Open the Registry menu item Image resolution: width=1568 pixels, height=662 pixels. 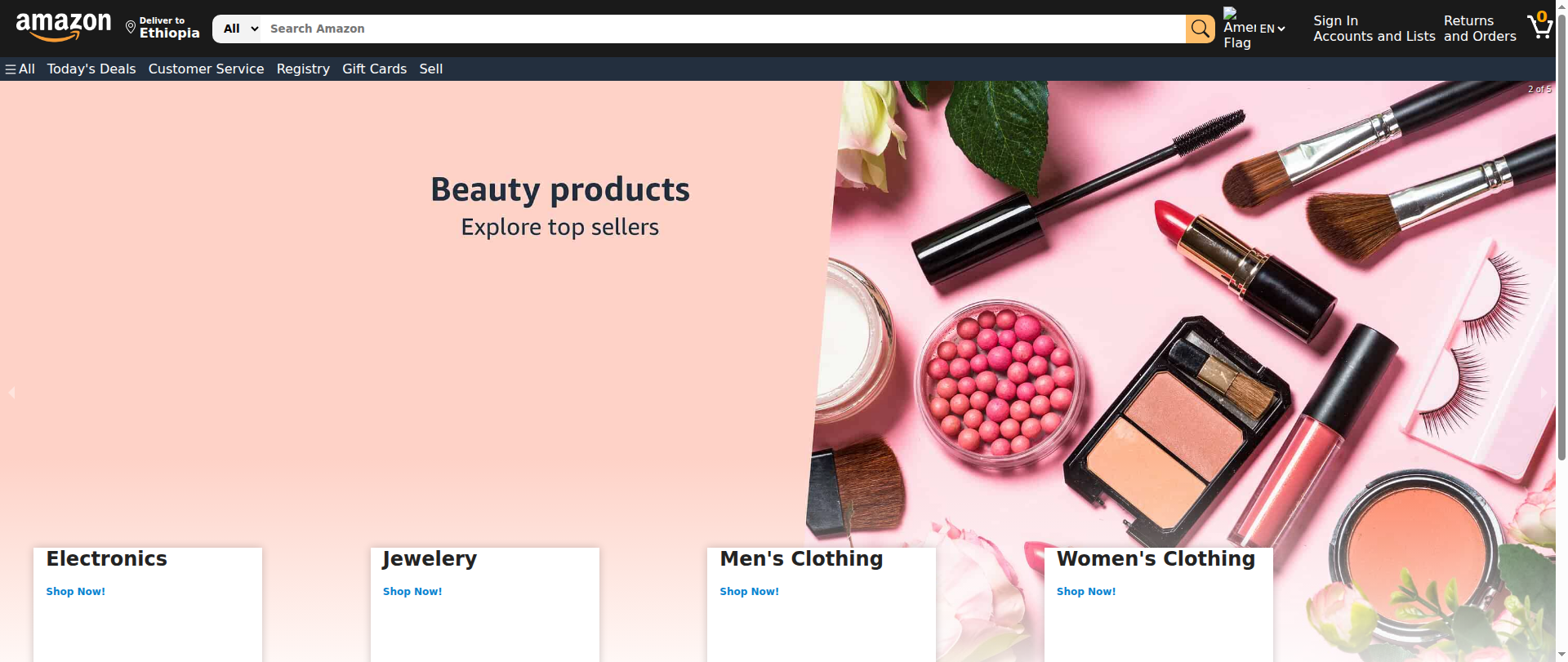click(303, 69)
